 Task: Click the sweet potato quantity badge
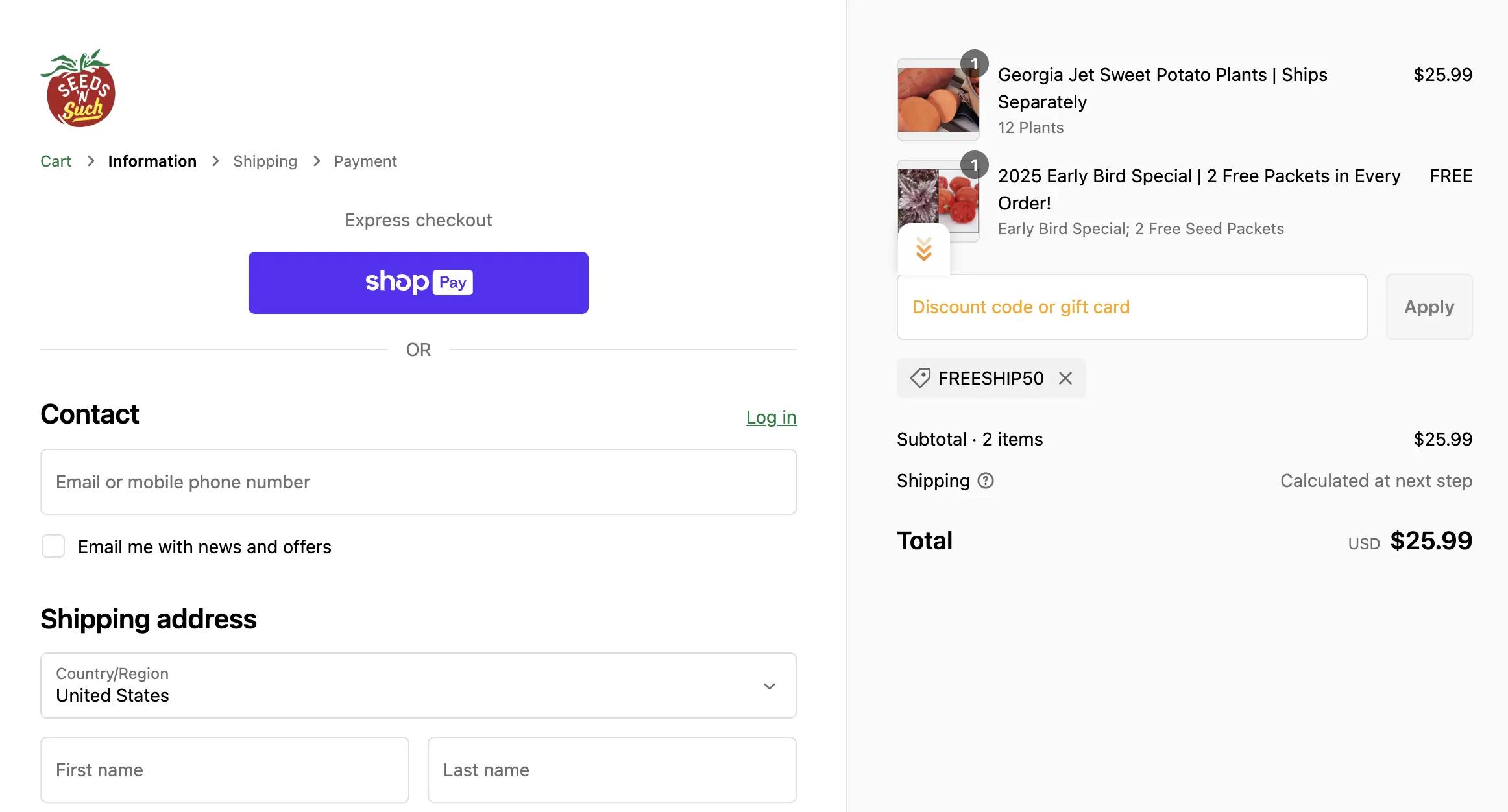(974, 63)
